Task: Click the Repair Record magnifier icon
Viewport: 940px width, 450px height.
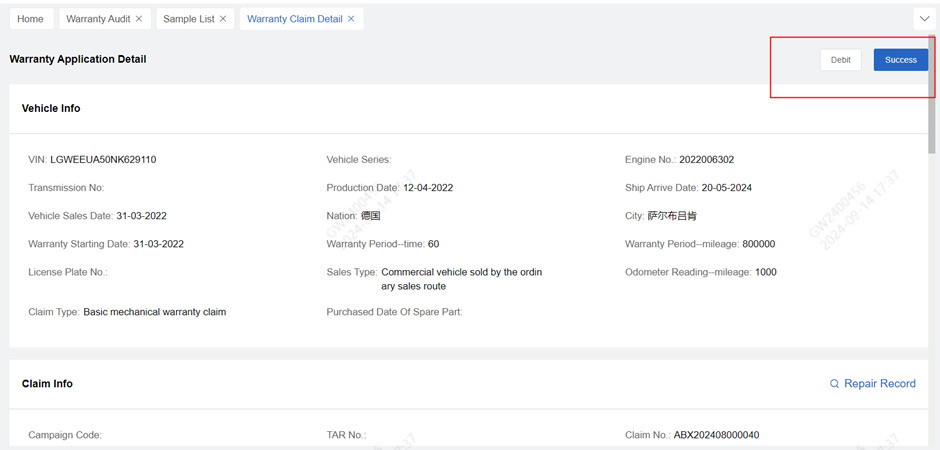Action: pyautogui.click(x=834, y=383)
